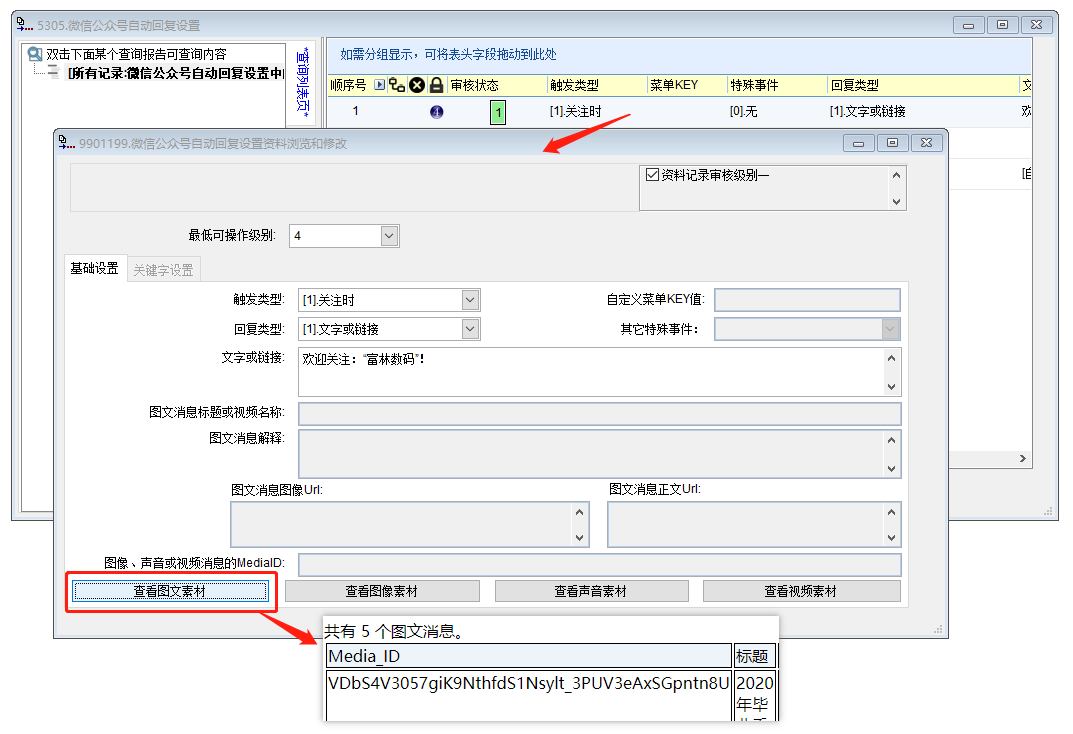The height and width of the screenshot is (734, 1073).
Task: Click the 标题 column header in the popup
Action: click(x=753, y=656)
